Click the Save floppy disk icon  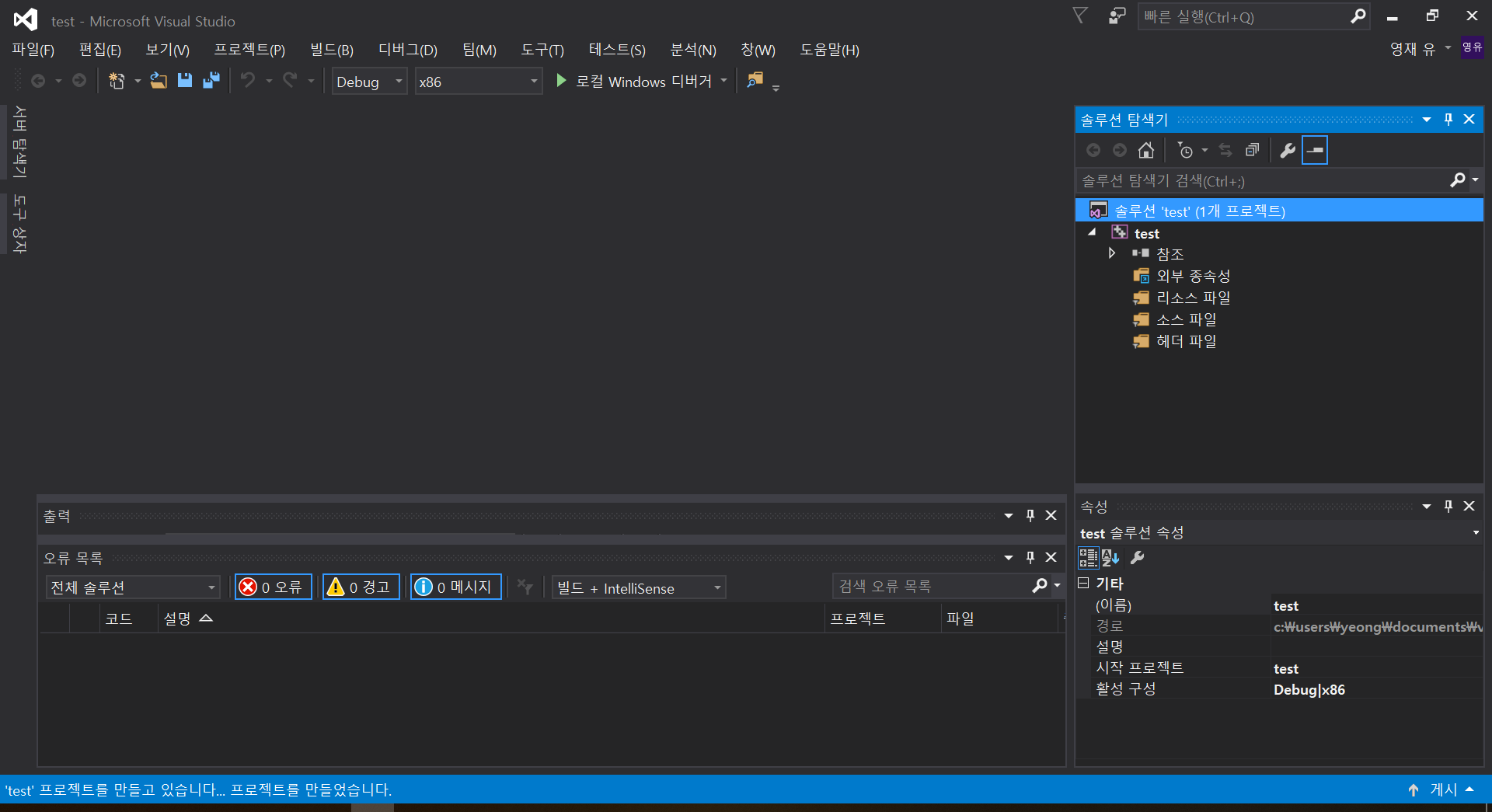(x=185, y=81)
